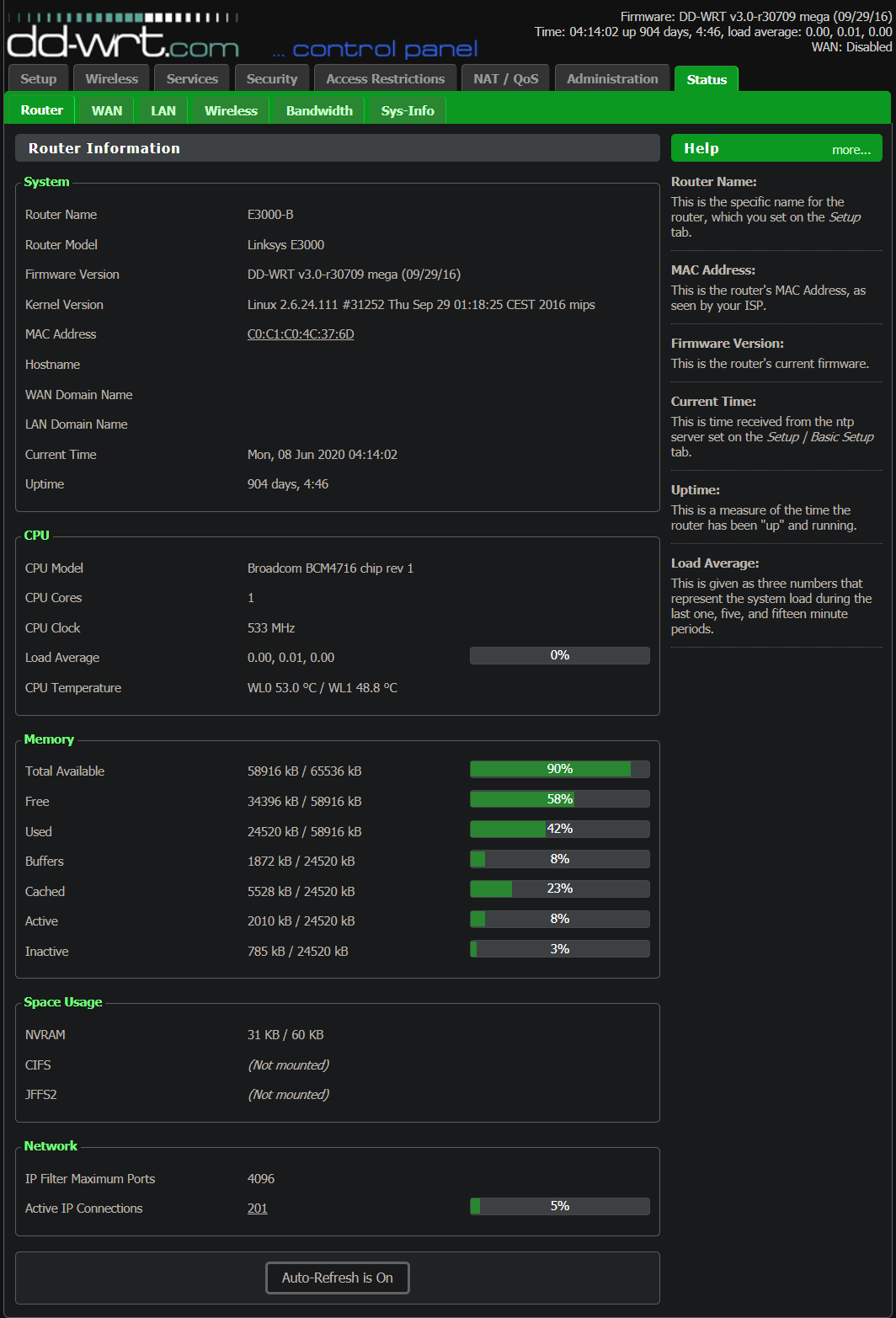This screenshot has height=1318, width=896.
Task: Open the Administration tab
Action: pos(612,77)
